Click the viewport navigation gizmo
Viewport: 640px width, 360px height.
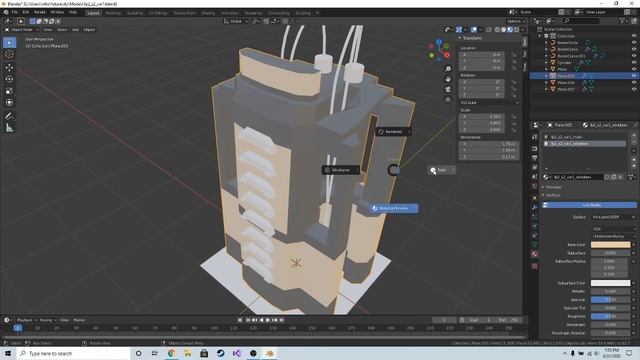(439, 50)
